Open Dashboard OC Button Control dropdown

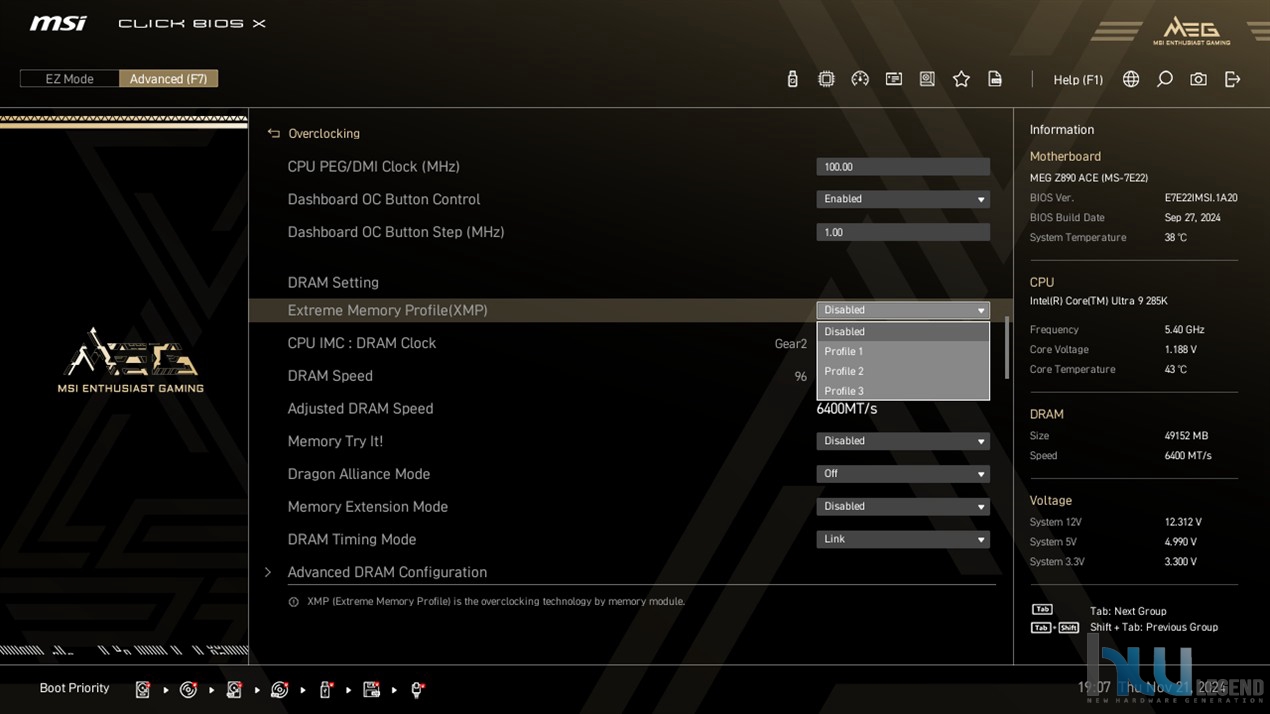pyautogui.click(x=903, y=199)
